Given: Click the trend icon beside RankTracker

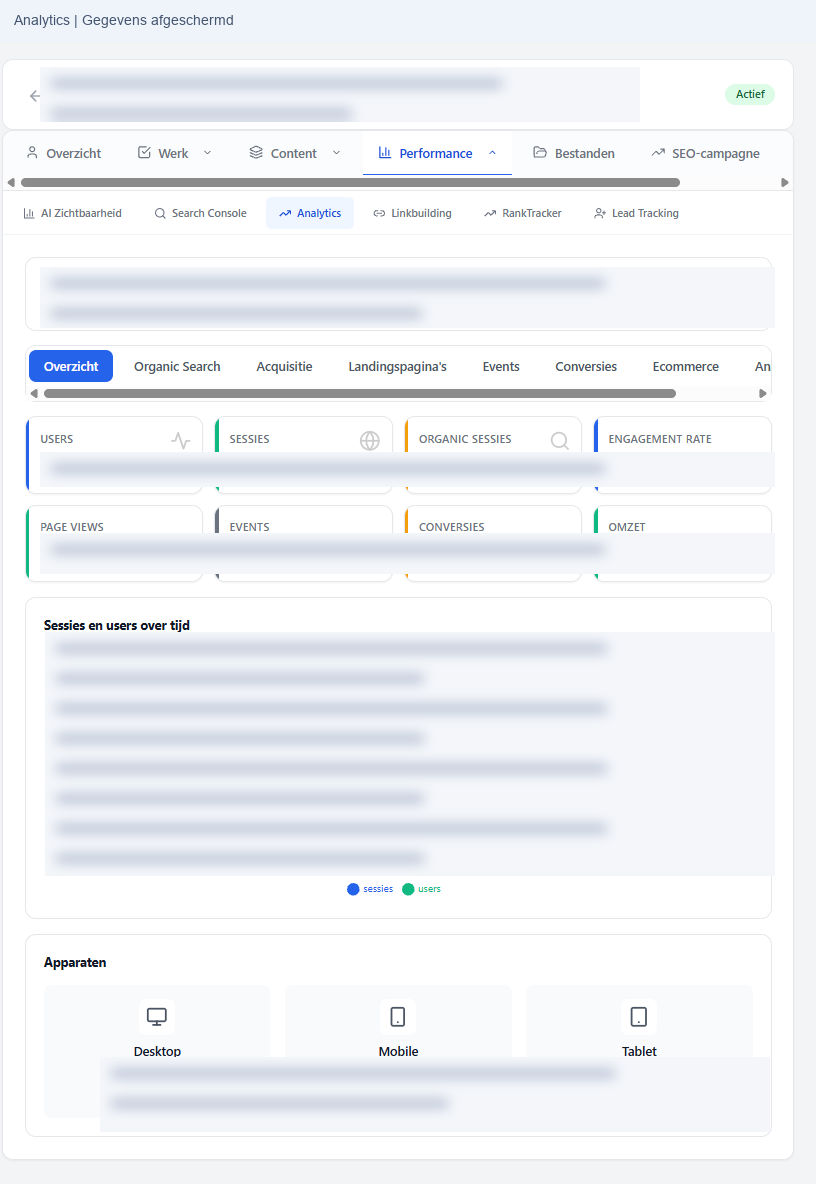Looking at the screenshot, I should [490, 214].
